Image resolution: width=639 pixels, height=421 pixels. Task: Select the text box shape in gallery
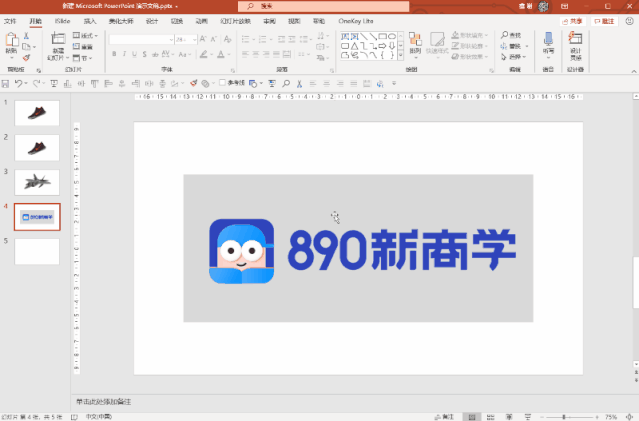345,36
